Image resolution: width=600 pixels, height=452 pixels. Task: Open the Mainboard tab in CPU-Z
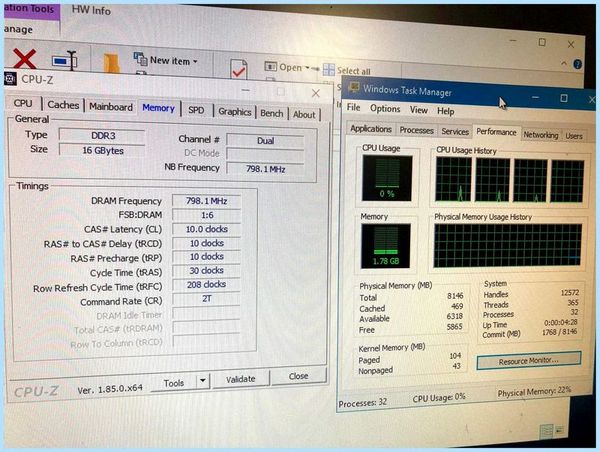coord(111,107)
